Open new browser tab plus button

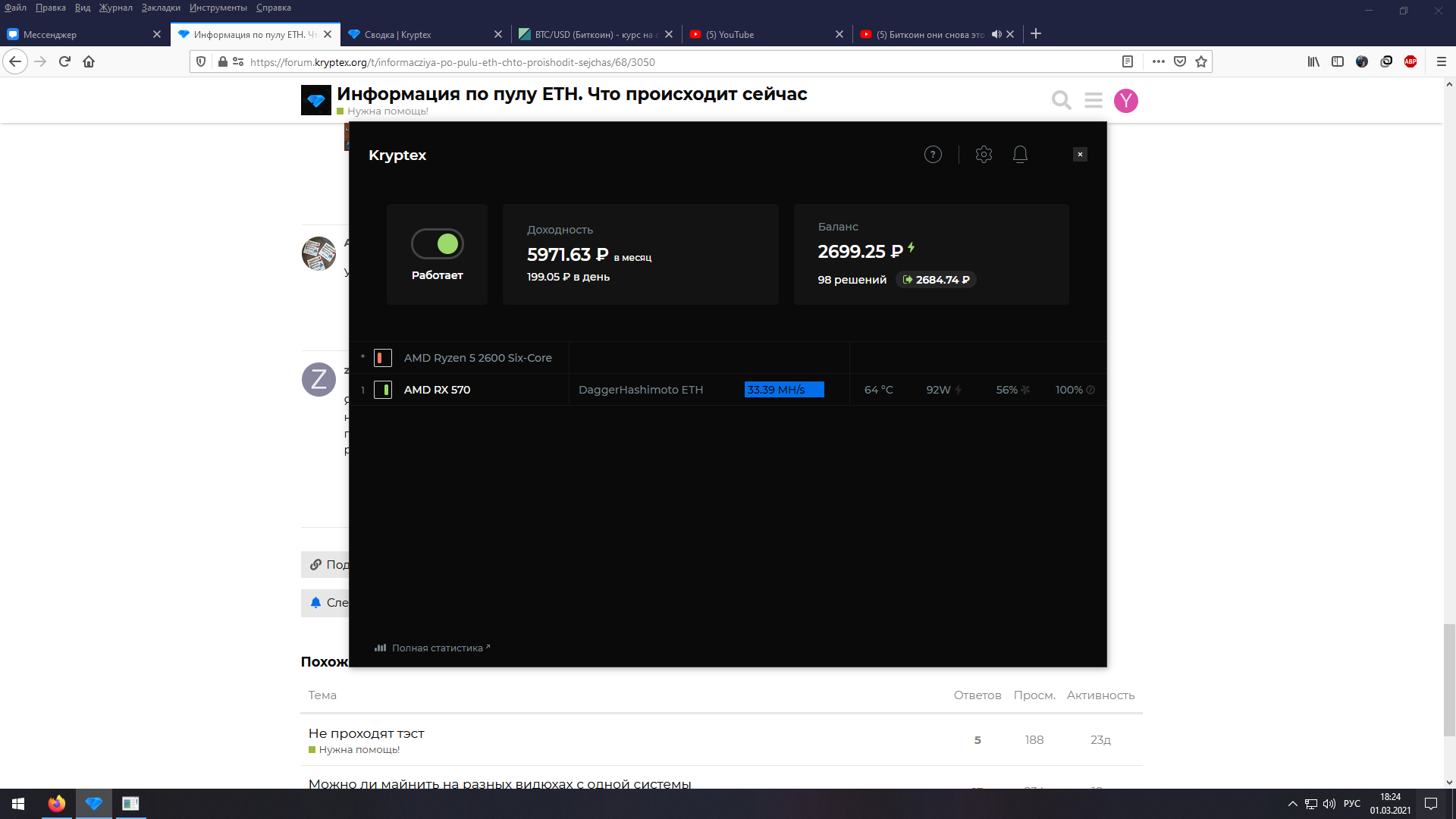[x=1036, y=34]
